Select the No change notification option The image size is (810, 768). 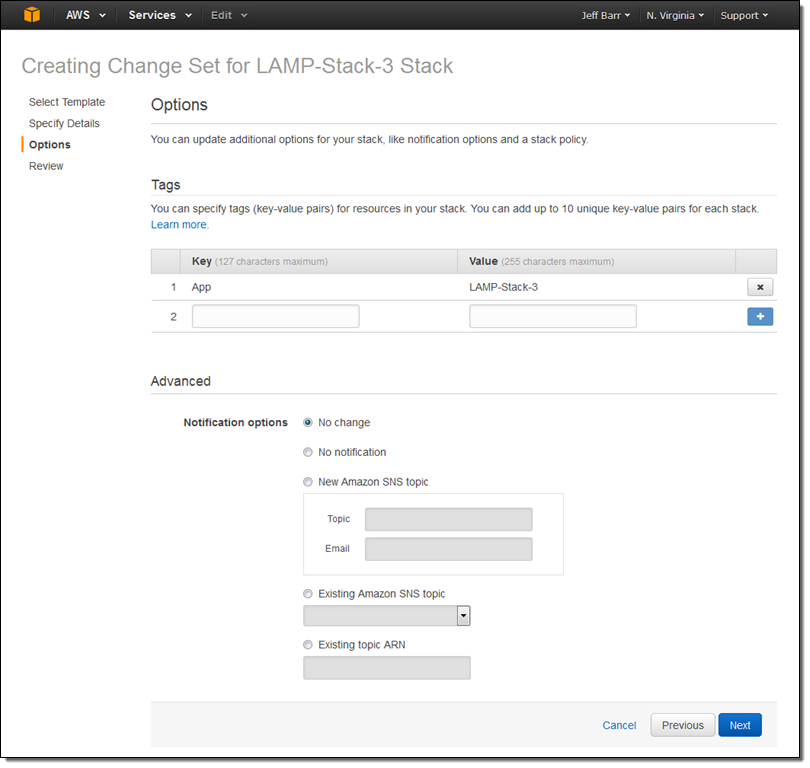[308, 423]
